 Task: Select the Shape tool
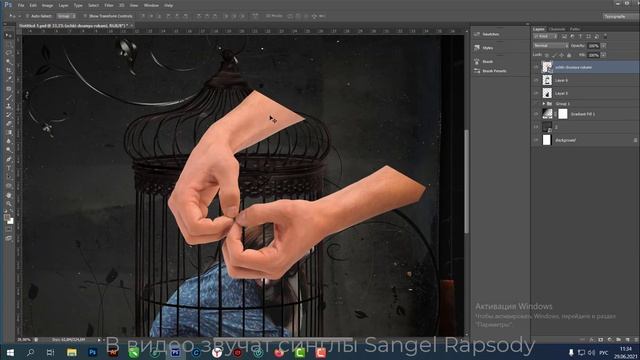pos(9,186)
